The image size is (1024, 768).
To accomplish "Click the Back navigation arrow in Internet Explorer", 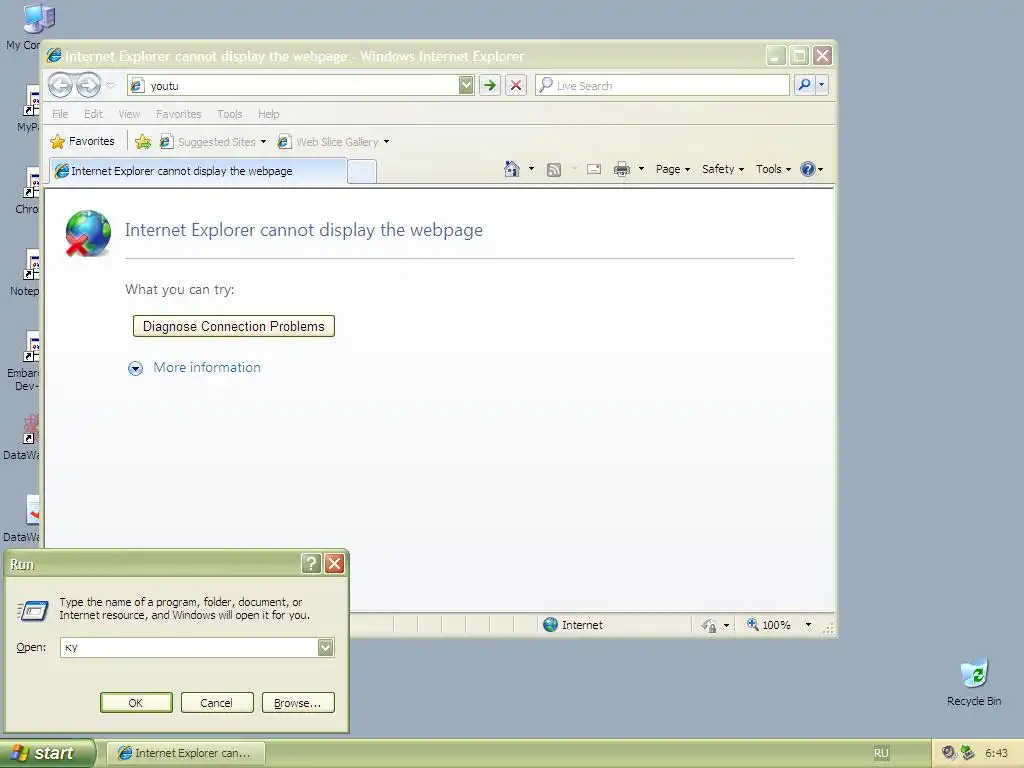I will point(61,86).
